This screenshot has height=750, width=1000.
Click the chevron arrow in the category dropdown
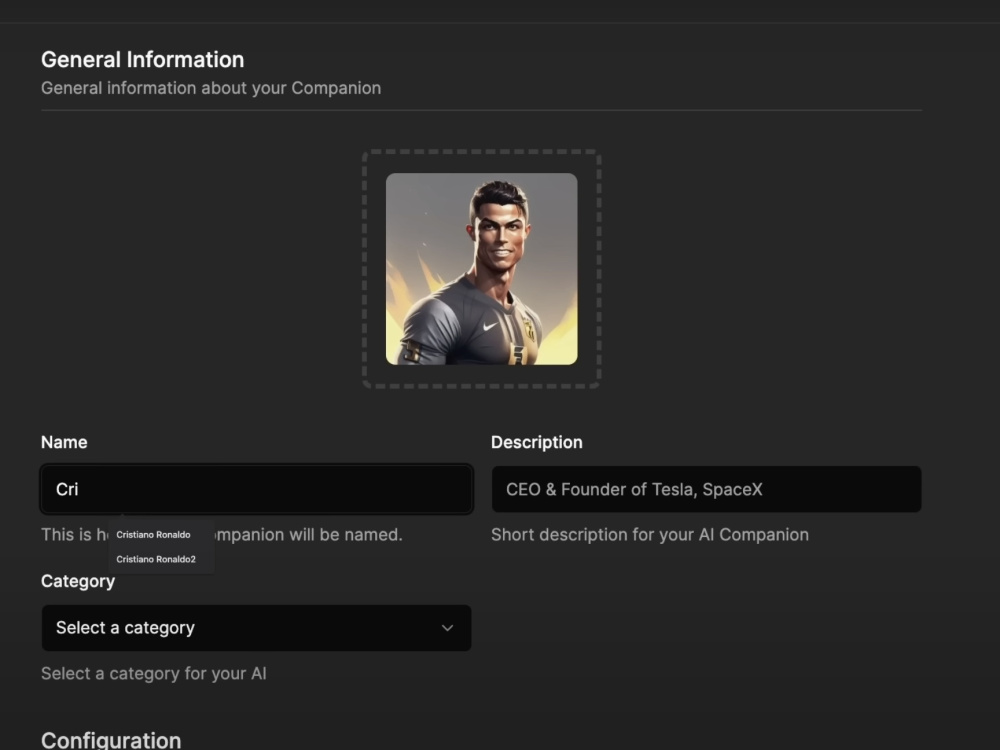[x=447, y=628]
